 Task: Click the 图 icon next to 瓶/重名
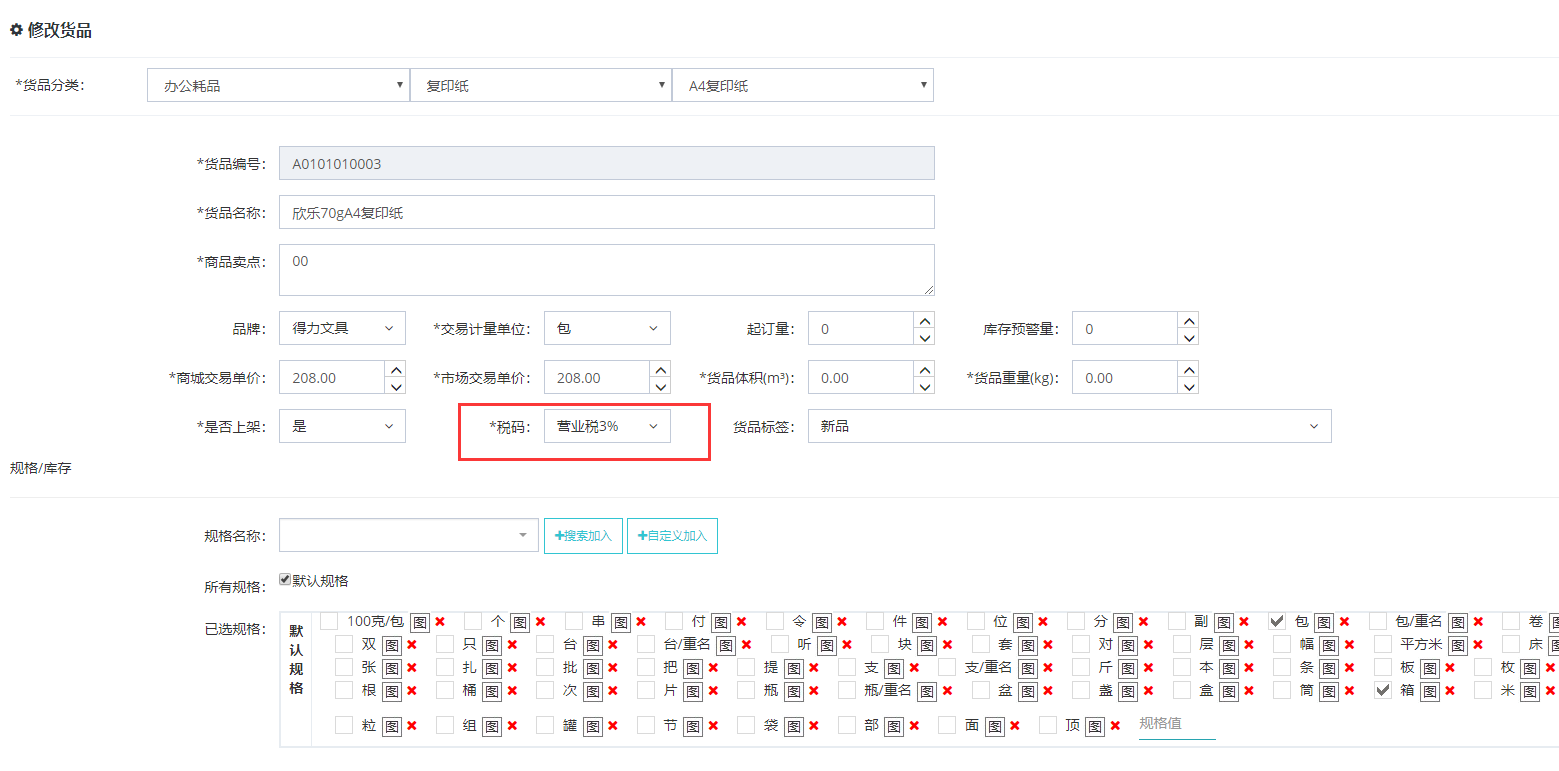coord(926,691)
